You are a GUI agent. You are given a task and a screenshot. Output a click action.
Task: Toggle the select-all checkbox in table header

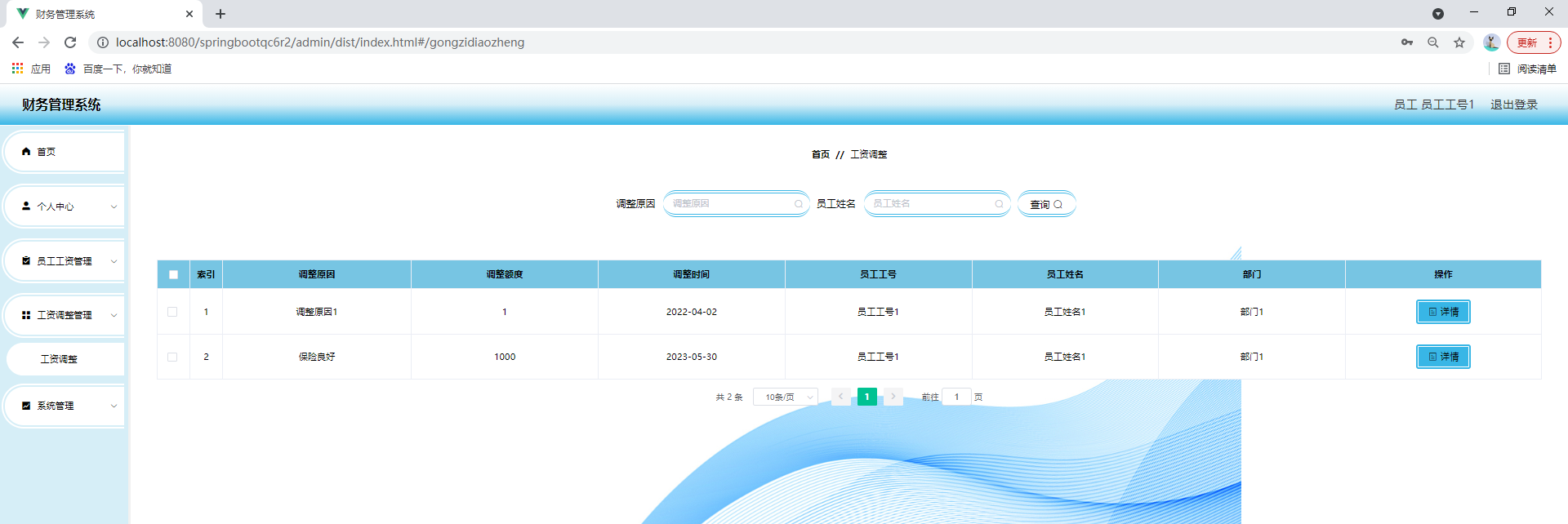[x=173, y=275]
